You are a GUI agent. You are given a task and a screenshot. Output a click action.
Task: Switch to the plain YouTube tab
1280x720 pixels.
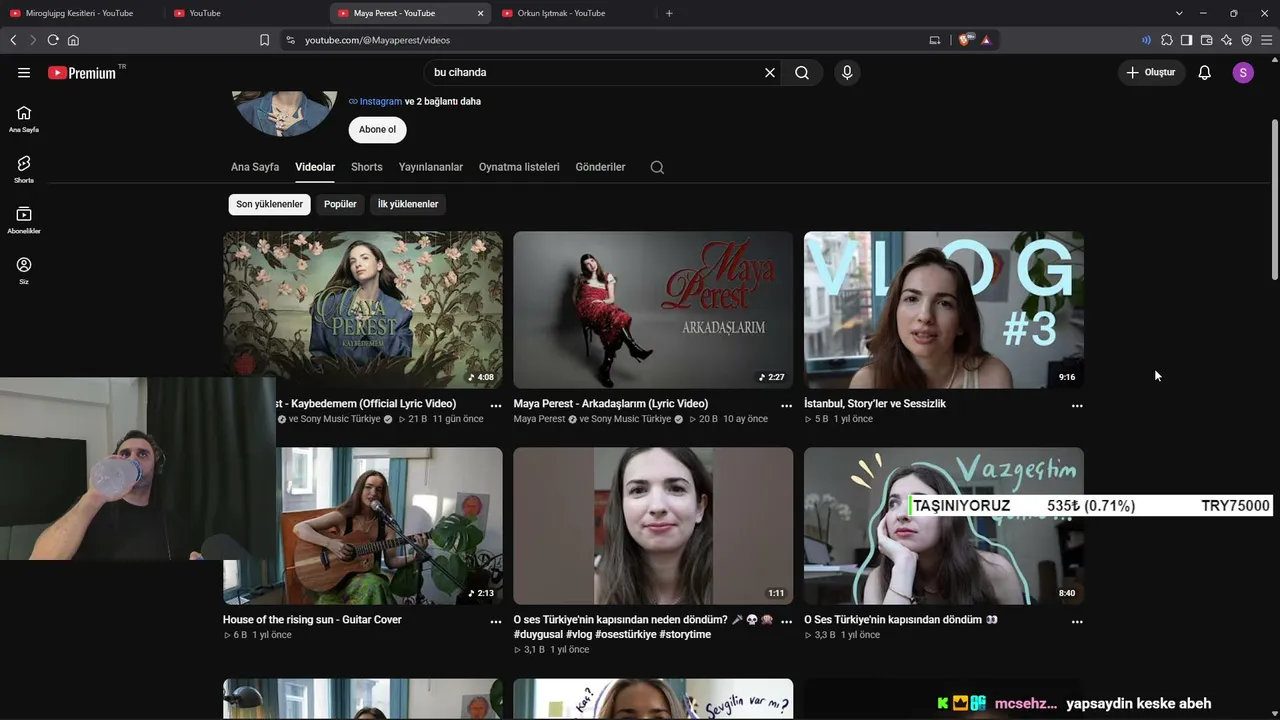(x=246, y=13)
